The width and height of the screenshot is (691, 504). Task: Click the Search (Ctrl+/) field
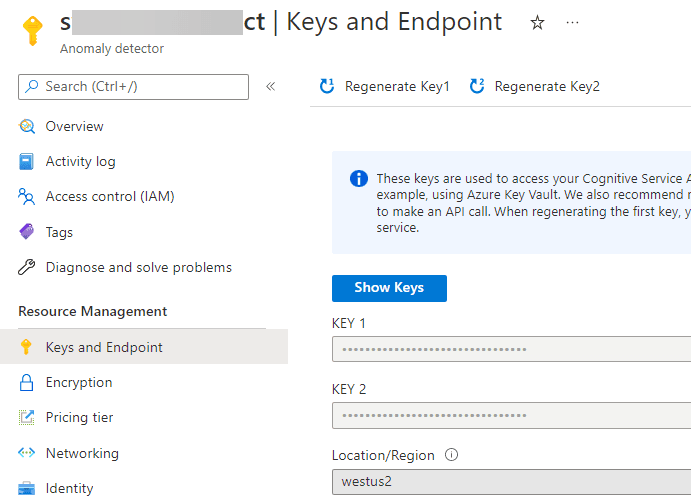coord(134,87)
